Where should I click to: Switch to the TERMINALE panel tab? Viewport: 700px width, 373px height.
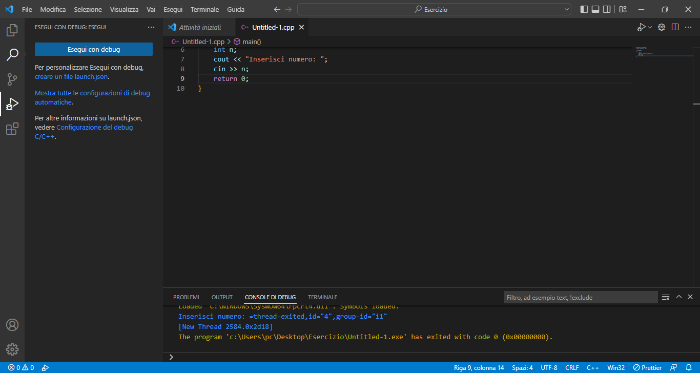click(322, 297)
